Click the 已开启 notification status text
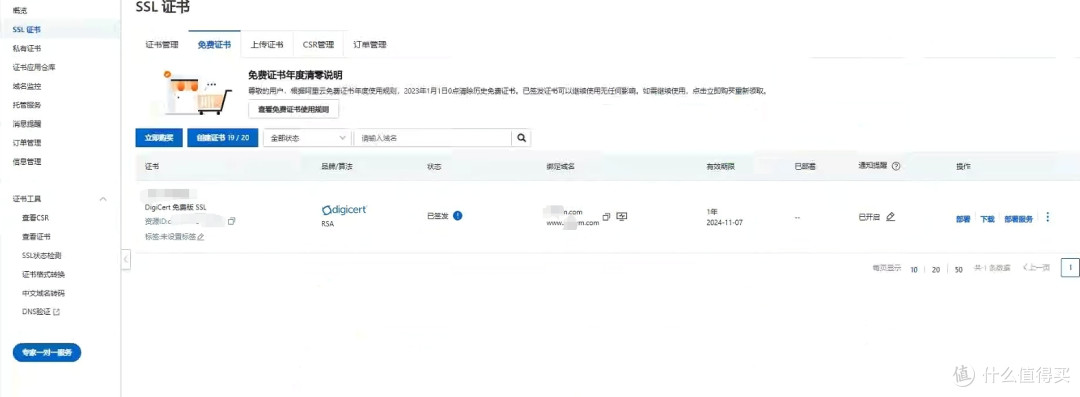The width and height of the screenshot is (1080, 397). pos(869,216)
